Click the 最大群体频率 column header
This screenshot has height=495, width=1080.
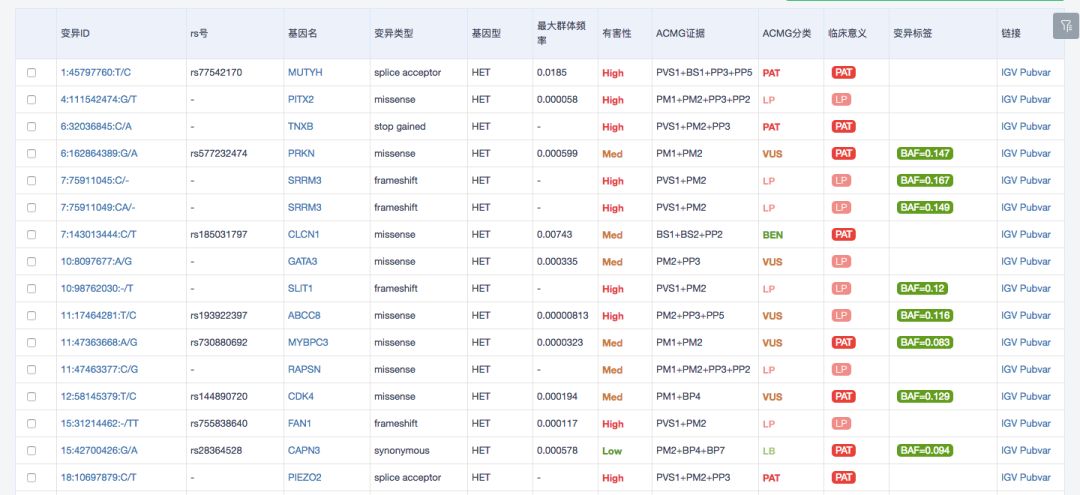click(x=560, y=33)
